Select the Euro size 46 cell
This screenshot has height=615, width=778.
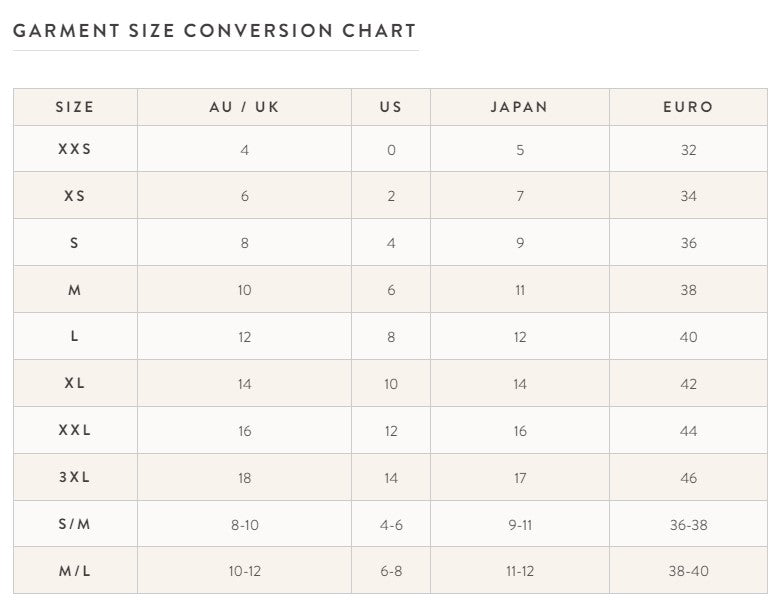pyautogui.click(x=688, y=478)
